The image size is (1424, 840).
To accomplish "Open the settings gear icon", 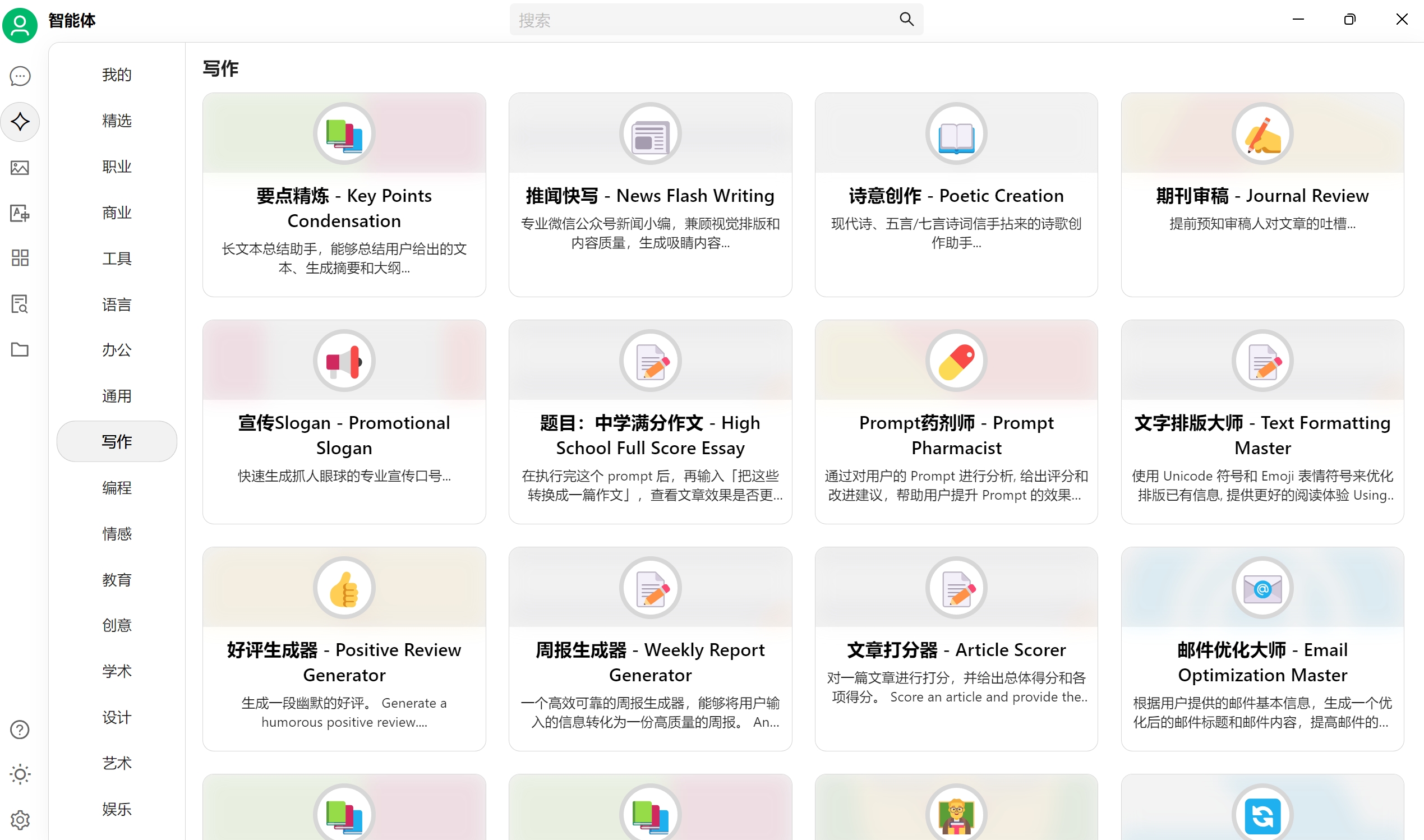I will click(20, 820).
